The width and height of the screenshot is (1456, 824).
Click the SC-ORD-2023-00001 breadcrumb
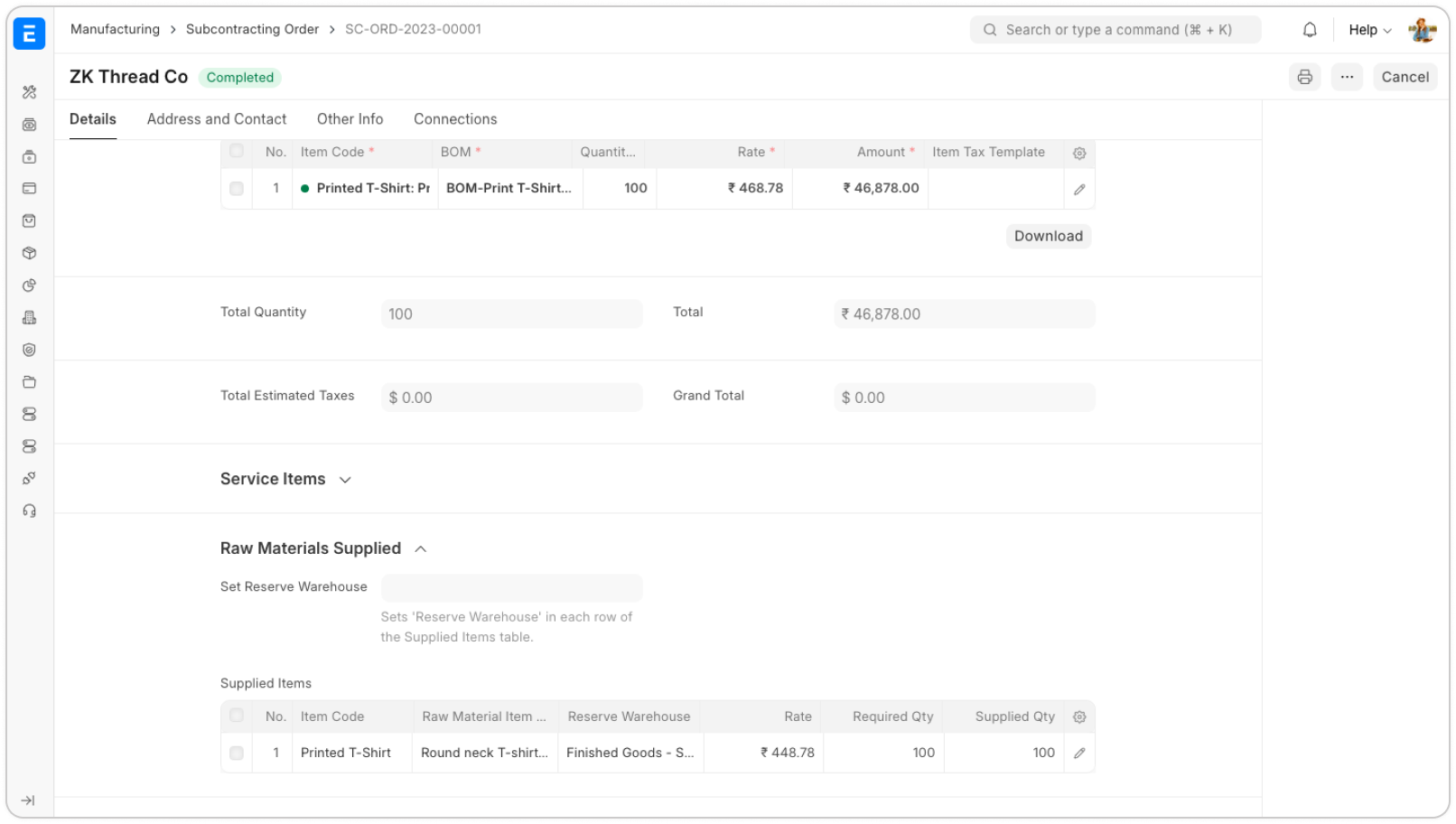tap(413, 29)
